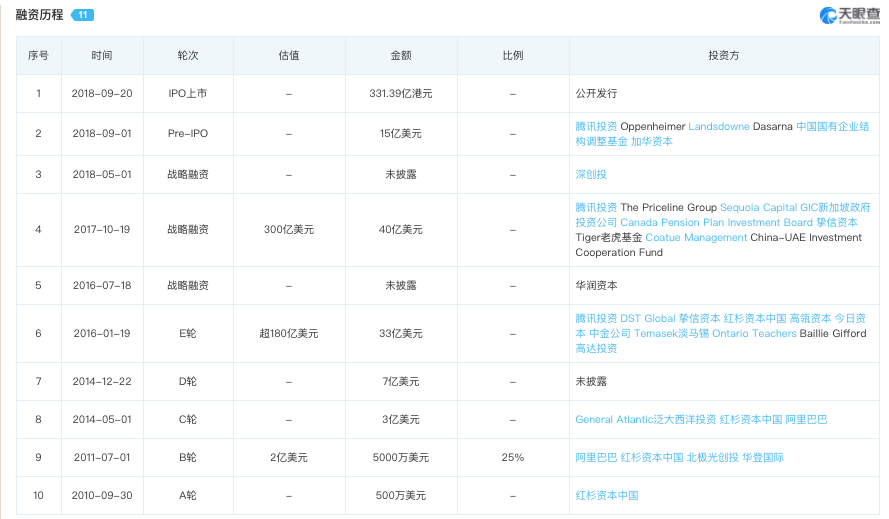Select the amount 331.39亿港元
The height and width of the screenshot is (519, 889).
coord(401,93)
